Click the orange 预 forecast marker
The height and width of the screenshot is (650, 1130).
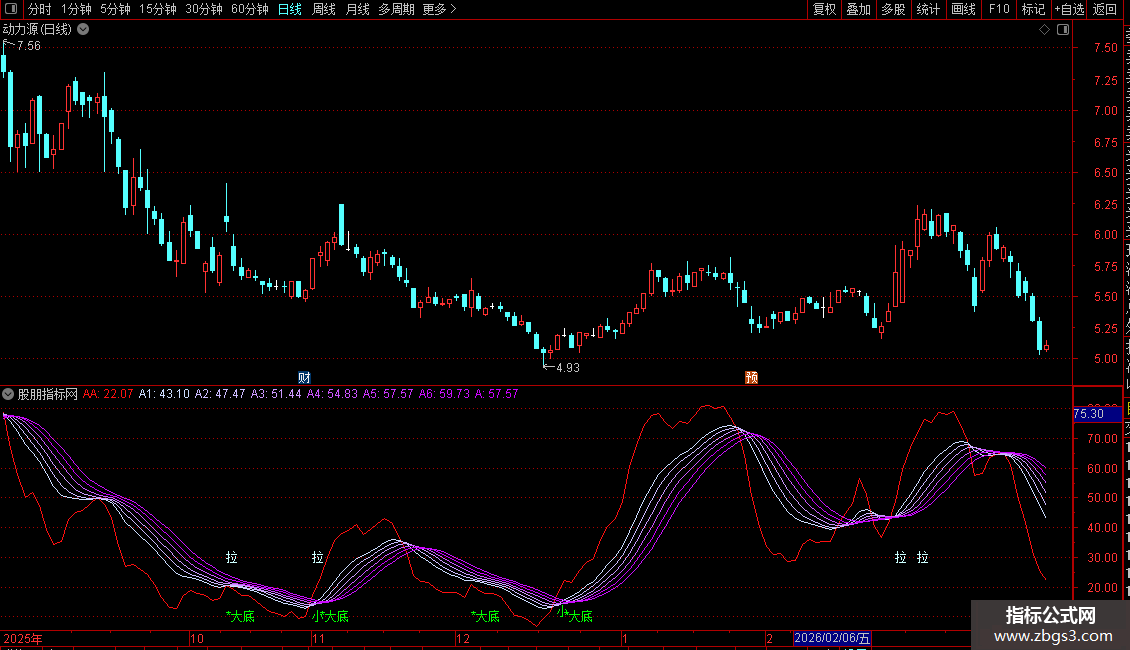click(x=750, y=377)
